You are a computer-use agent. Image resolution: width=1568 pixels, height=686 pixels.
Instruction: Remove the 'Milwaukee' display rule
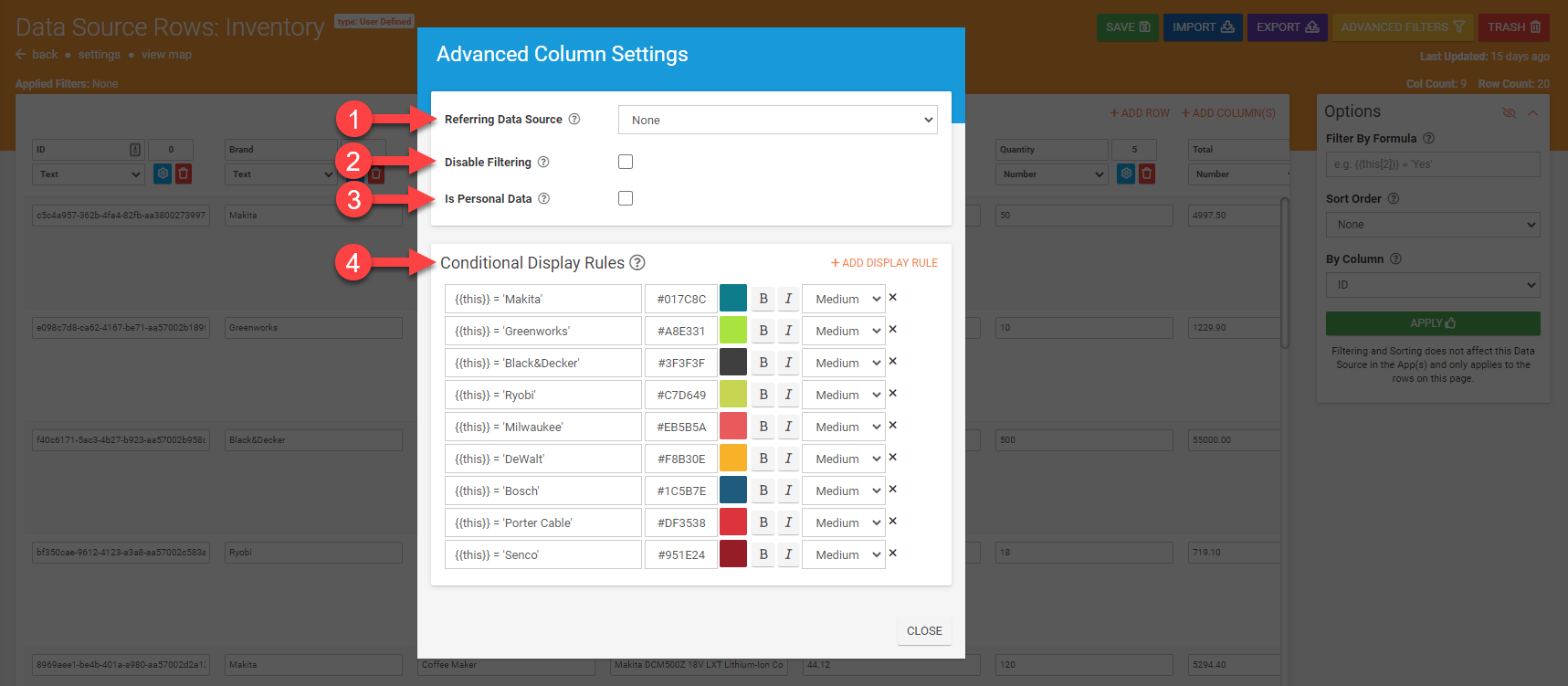pos(893,425)
